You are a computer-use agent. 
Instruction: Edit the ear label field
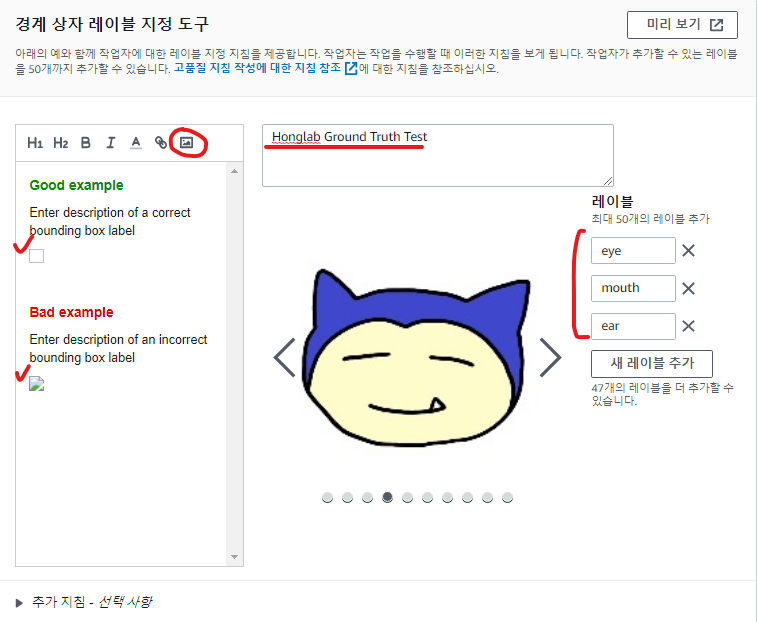coord(633,326)
